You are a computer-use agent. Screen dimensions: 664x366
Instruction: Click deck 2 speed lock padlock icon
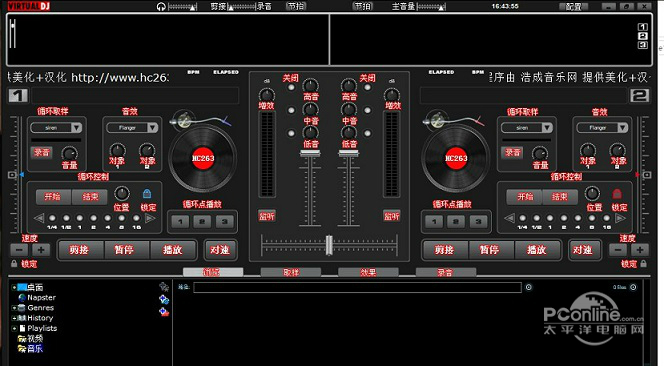tap(644, 263)
